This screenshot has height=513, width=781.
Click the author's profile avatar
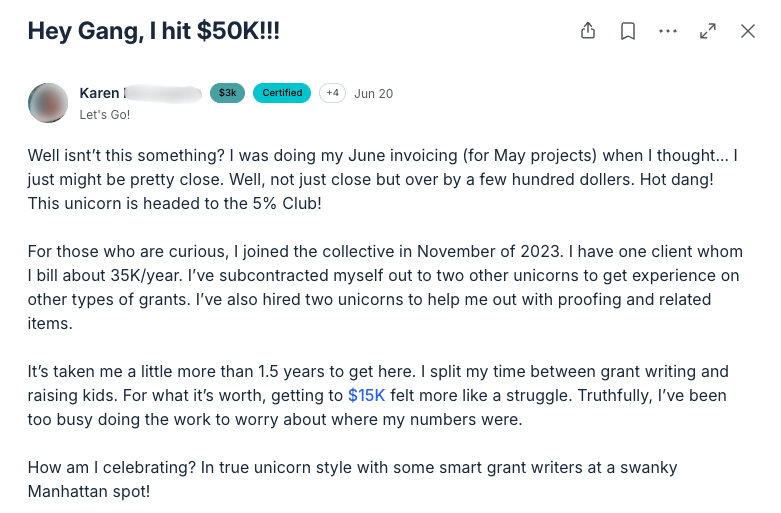tap(48, 103)
